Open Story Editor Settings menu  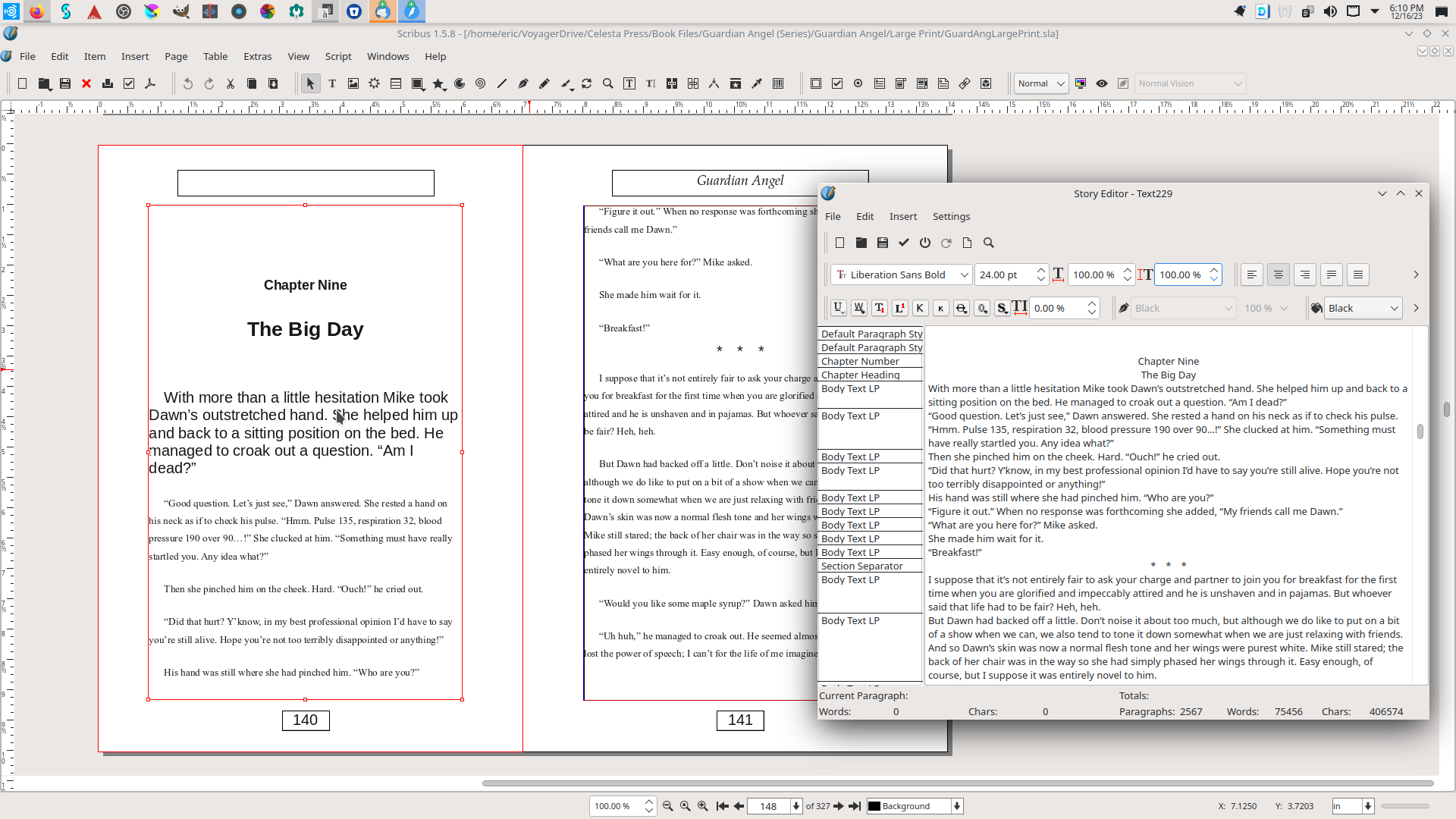coord(951,216)
